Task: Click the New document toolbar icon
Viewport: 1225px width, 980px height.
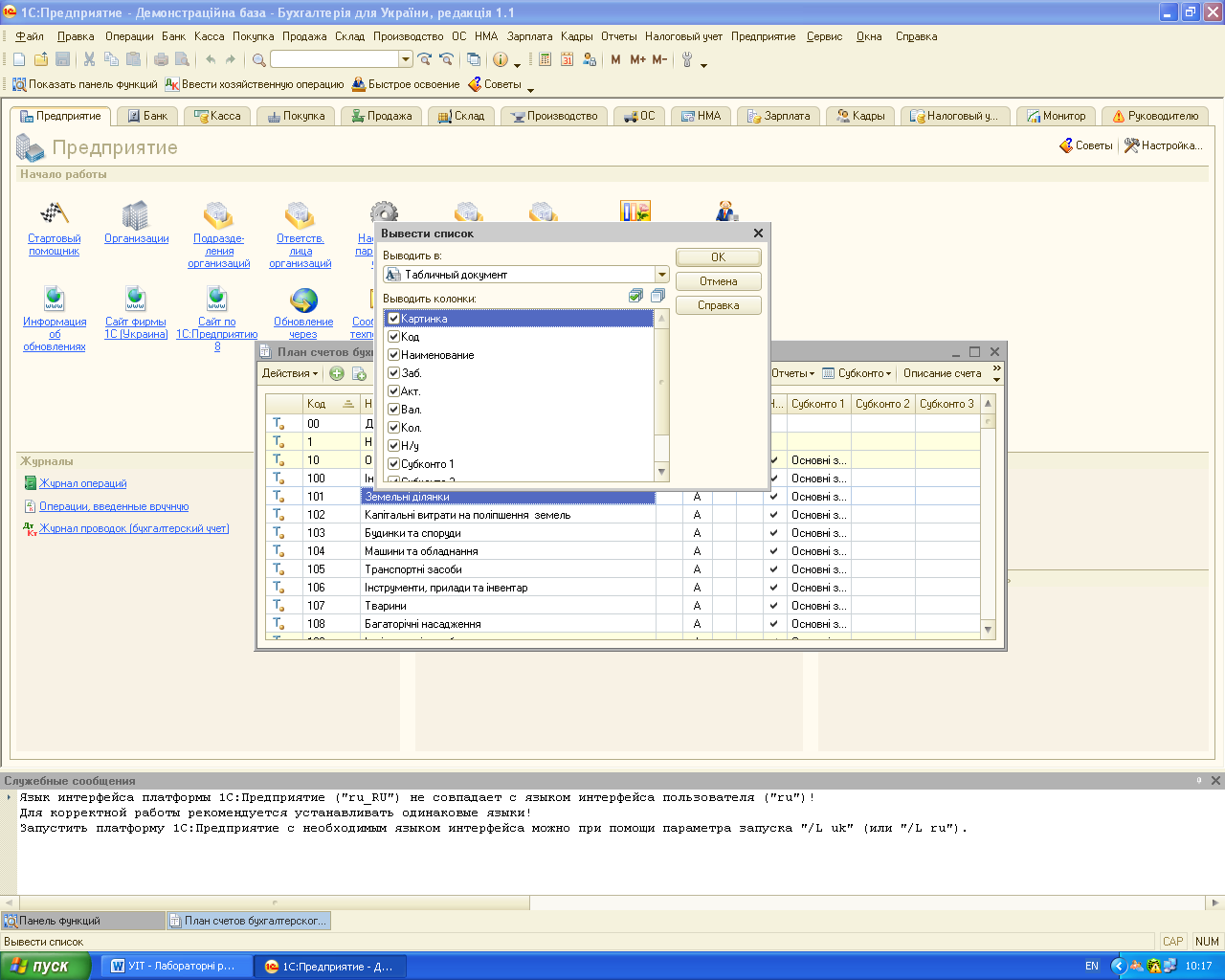Action: click(x=19, y=59)
